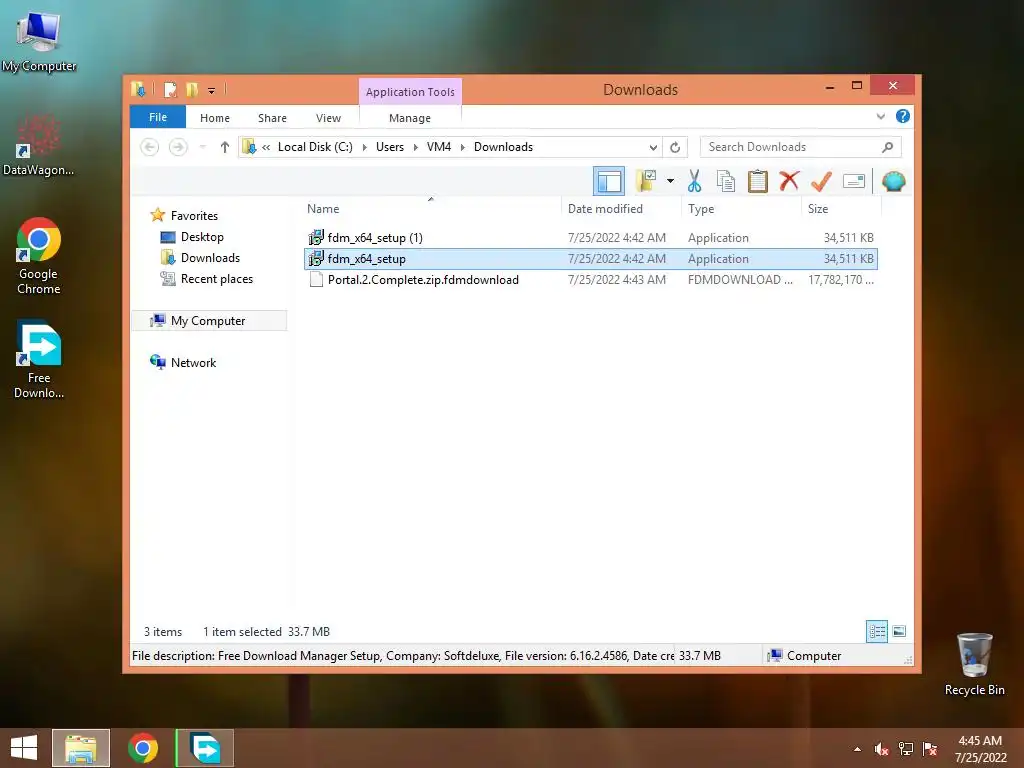
Task: Click the rename toolbar icon
Action: 854,181
